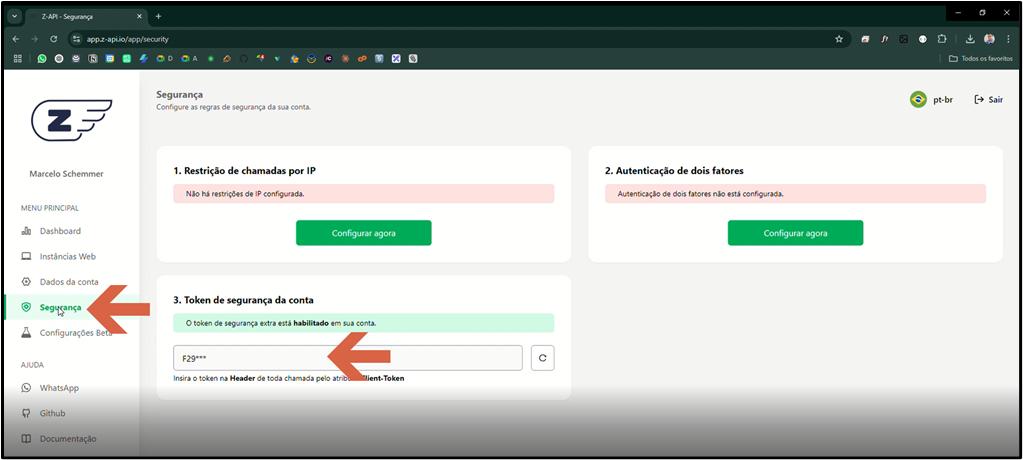View site information icon in address bar
Image resolution: width=1023 pixels, height=460 pixels.
coord(76,39)
